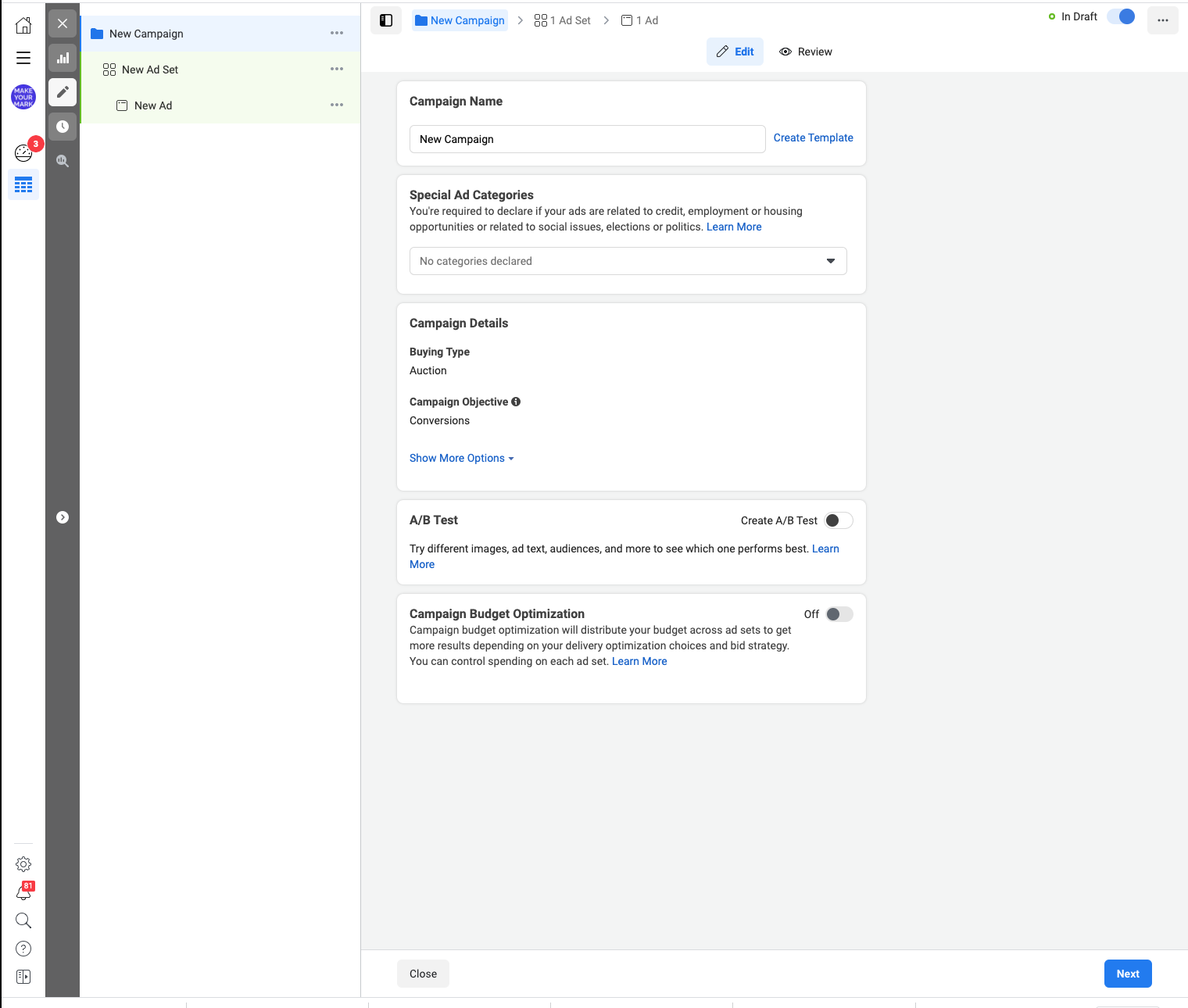Toggle the left tree panel layout icon
This screenshot has height=1008, width=1188.
coord(386,20)
